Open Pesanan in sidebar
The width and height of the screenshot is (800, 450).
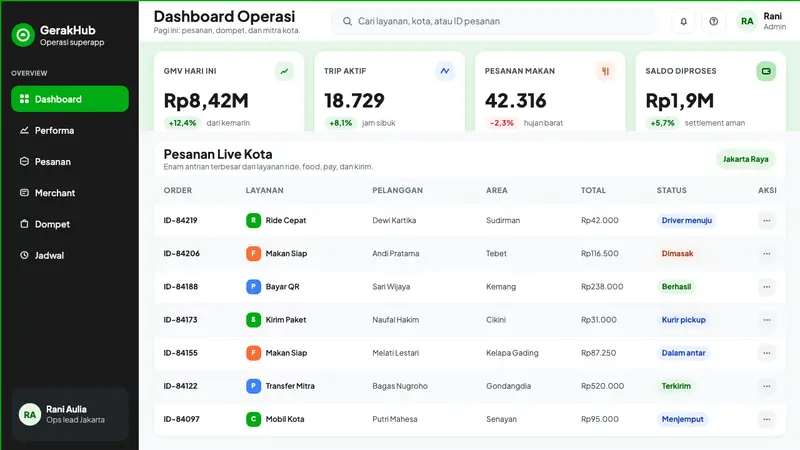point(70,162)
